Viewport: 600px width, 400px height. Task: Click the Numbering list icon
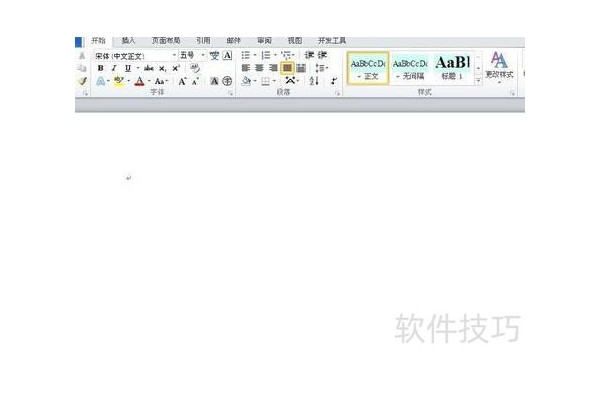(x=266, y=56)
